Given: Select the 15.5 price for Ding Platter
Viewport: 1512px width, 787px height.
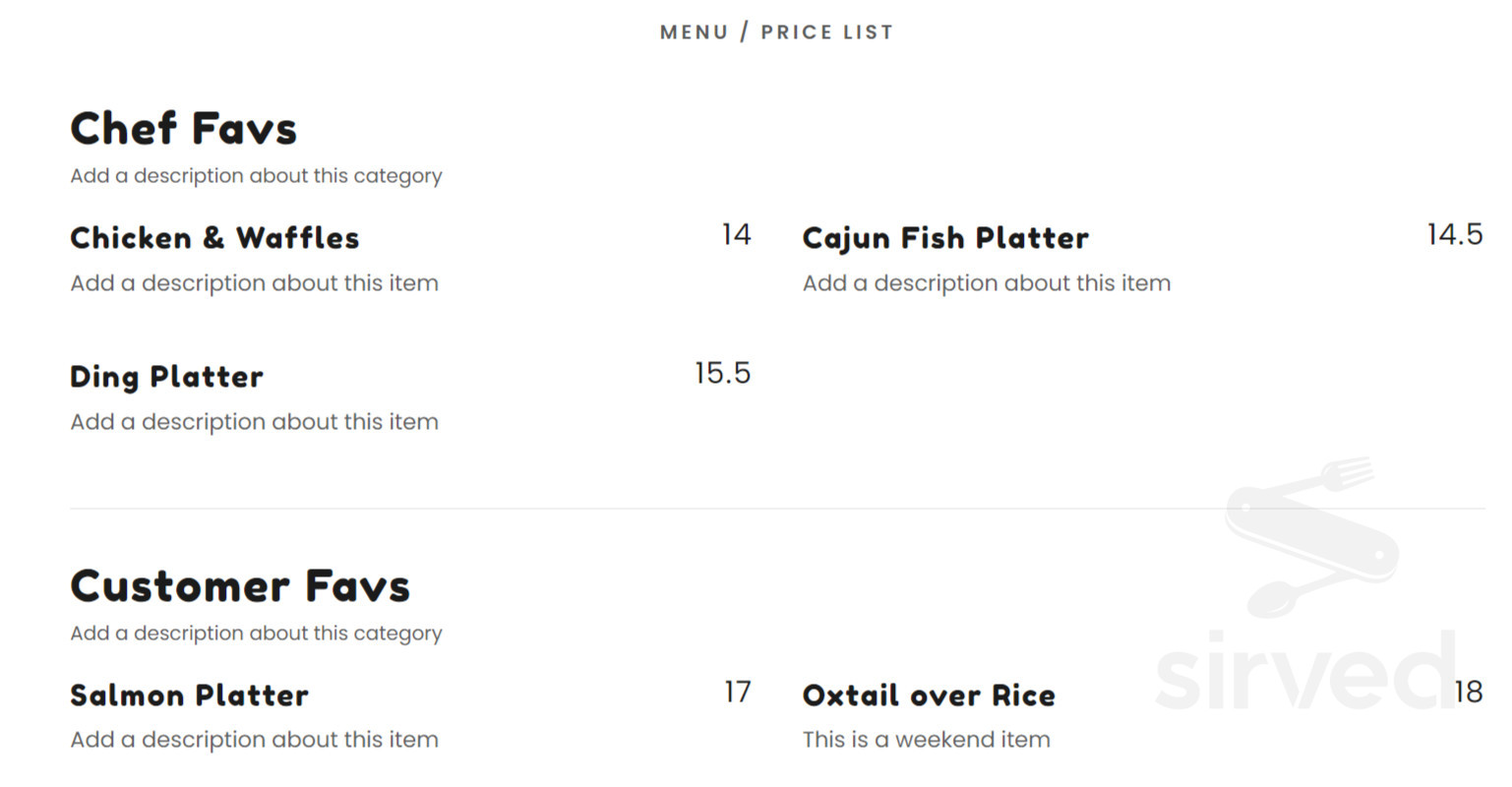Looking at the screenshot, I should pos(722,373).
